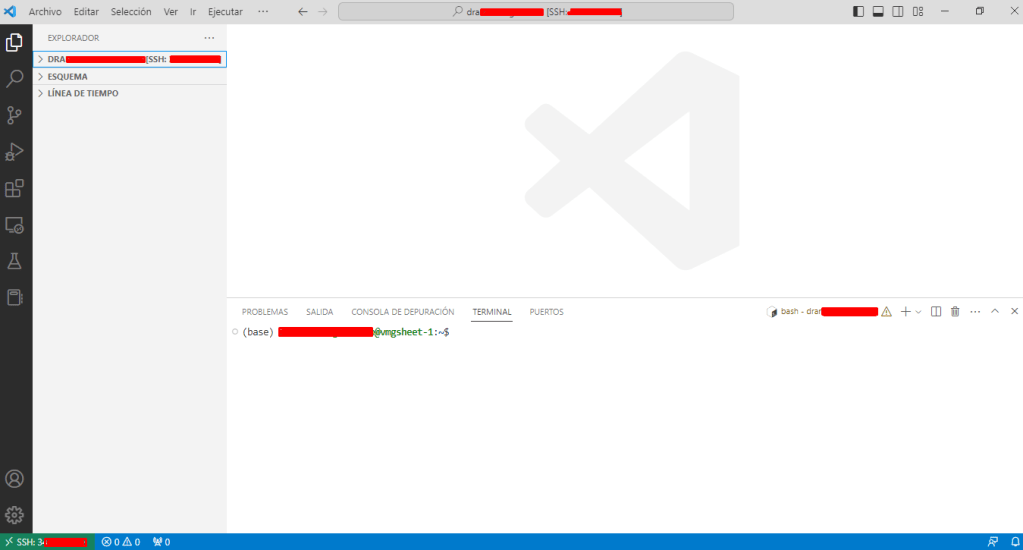Expand the ESQUEMA section
Viewport: 1023px width, 550px height.
click(x=67, y=77)
